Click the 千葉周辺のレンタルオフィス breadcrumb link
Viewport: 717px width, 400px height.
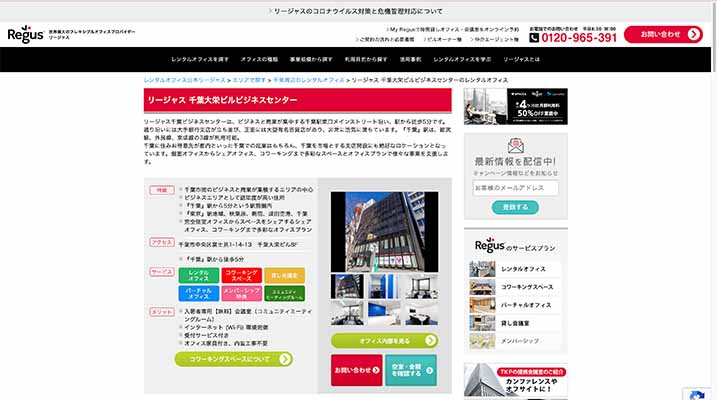coord(309,80)
